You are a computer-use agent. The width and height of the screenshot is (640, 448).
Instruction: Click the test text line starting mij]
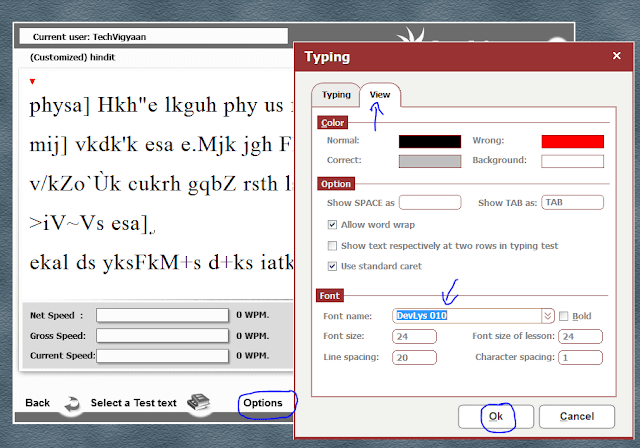coord(161,145)
